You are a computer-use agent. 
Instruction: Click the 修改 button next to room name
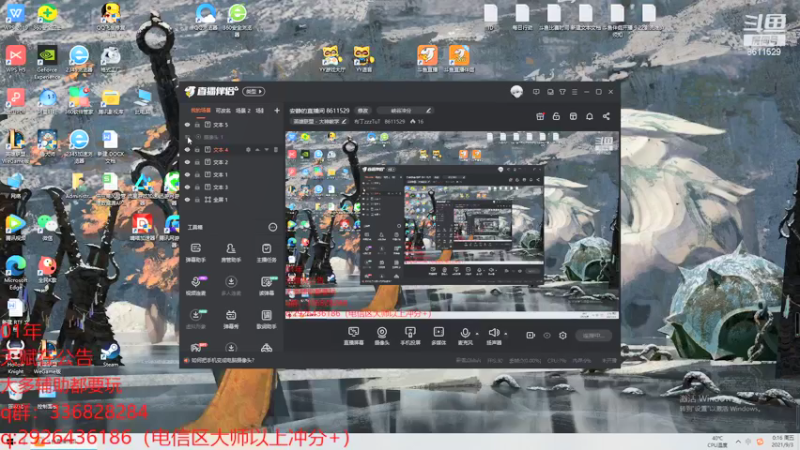tap(363, 110)
